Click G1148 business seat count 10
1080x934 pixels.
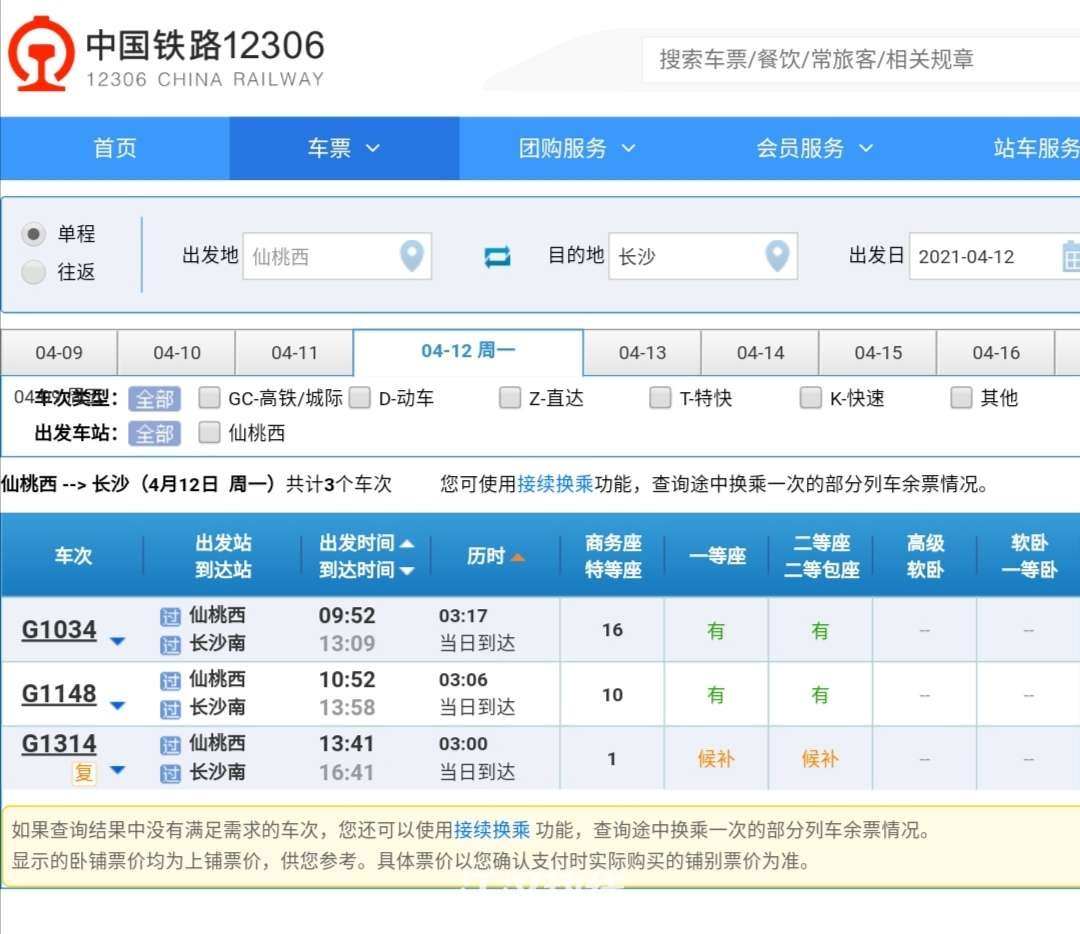coord(612,695)
